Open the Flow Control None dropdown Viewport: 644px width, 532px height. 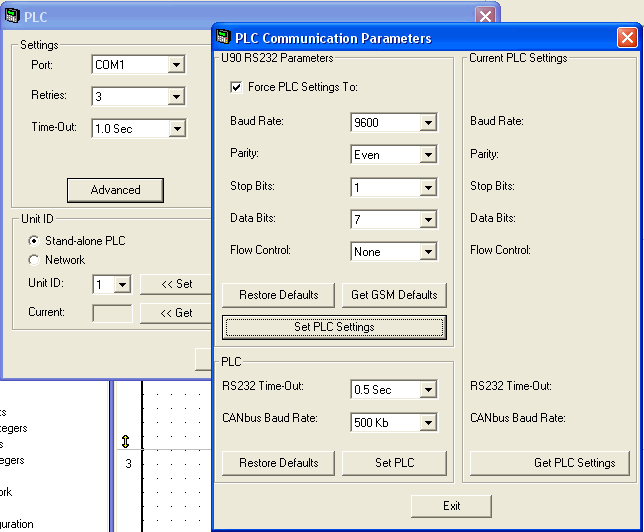[x=428, y=251]
